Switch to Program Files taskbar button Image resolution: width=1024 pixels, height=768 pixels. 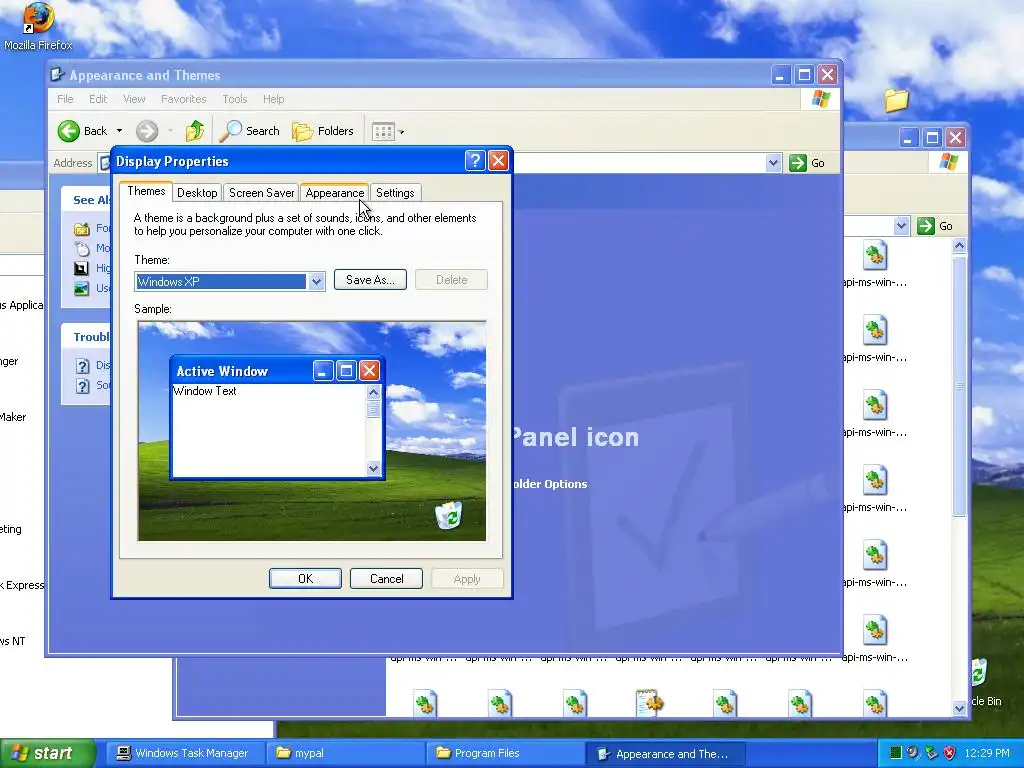(x=505, y=753)
